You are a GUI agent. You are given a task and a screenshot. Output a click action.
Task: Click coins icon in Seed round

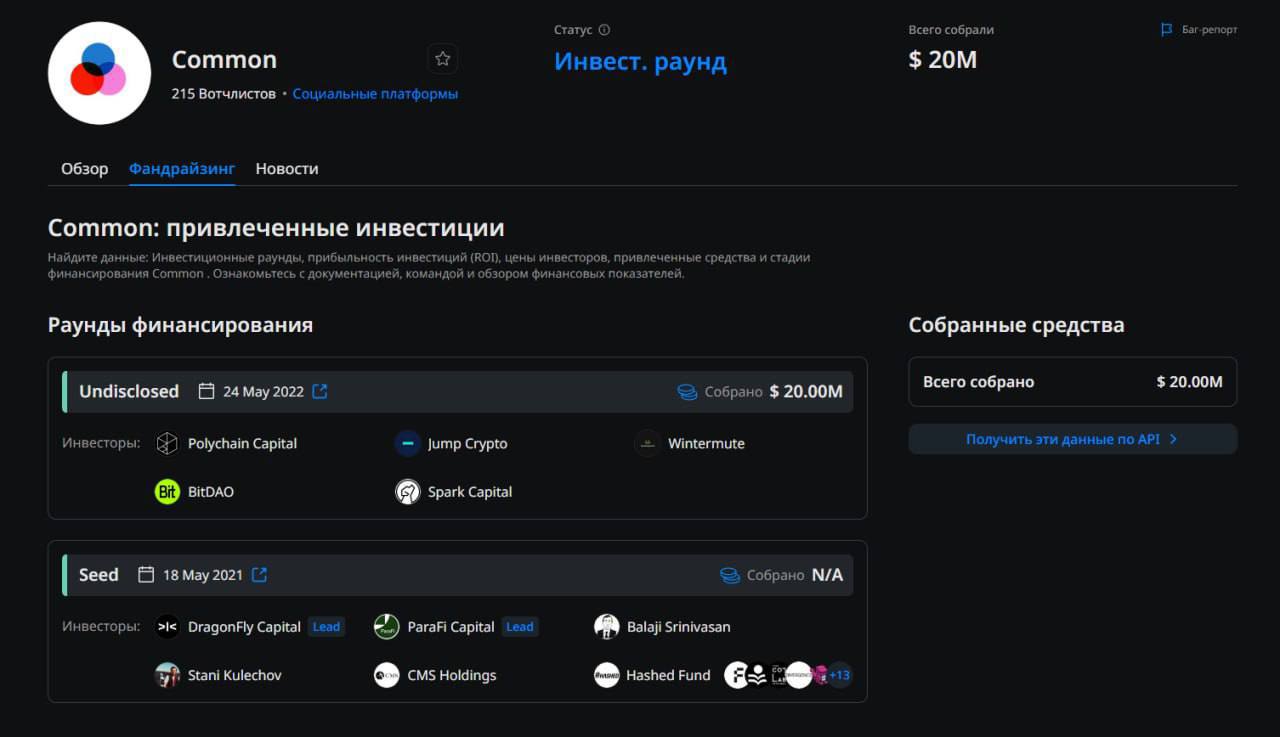[730, 576]
